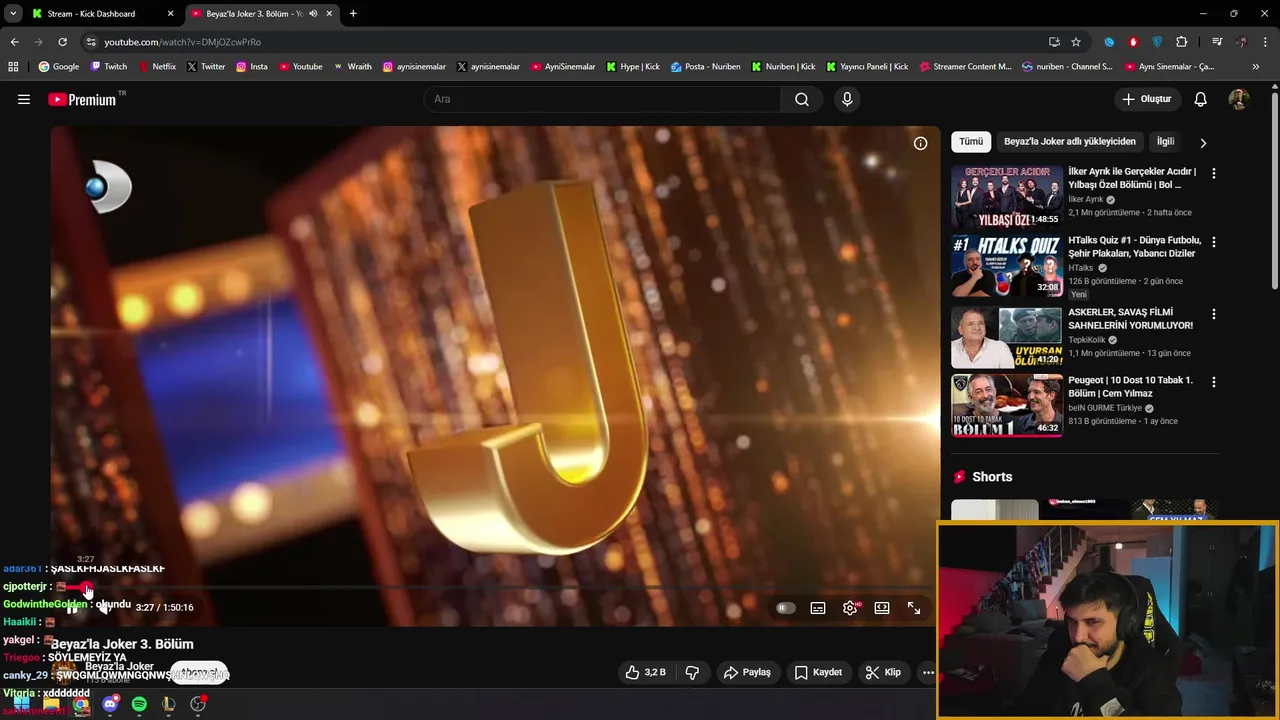Open the player settings gear

(850, 608)
